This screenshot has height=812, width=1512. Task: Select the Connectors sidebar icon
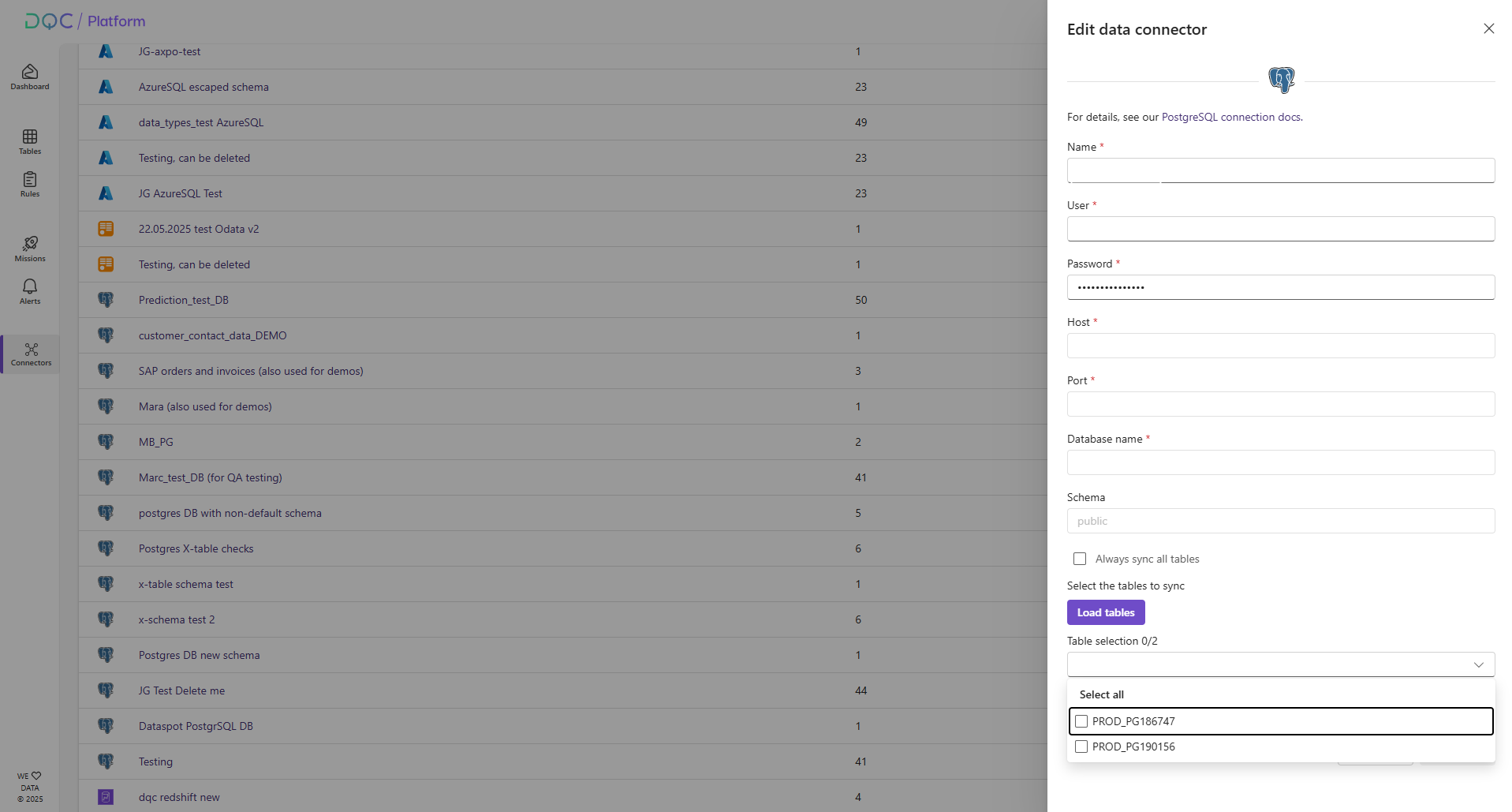click(x=31, y=354)
